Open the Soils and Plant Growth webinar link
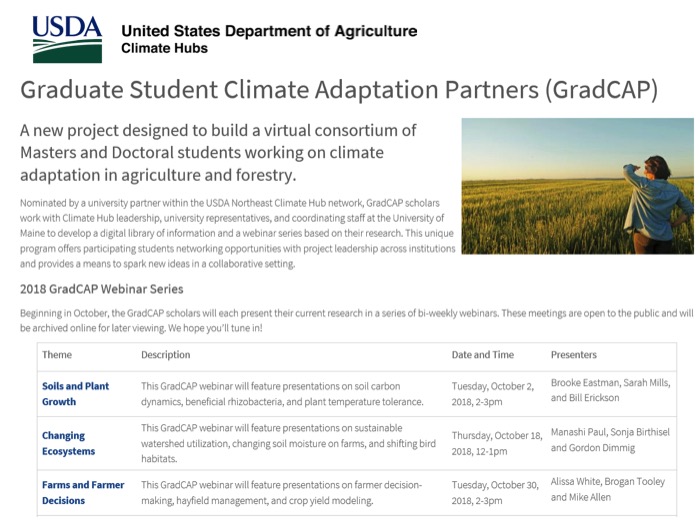 click(x=75, y=393)
